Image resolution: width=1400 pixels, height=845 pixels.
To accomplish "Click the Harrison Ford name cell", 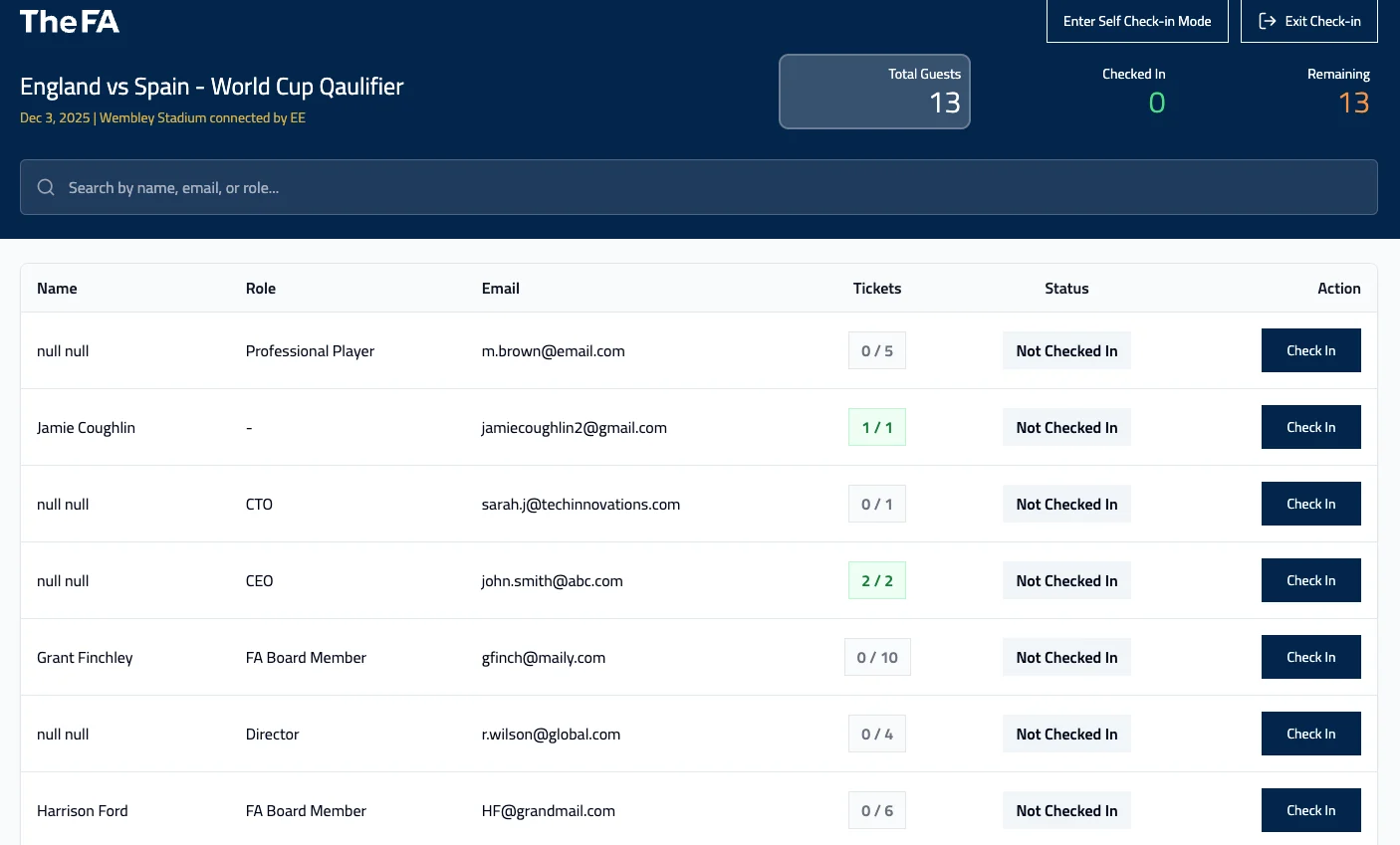I will pyautogui.click(x=83, y=811).
